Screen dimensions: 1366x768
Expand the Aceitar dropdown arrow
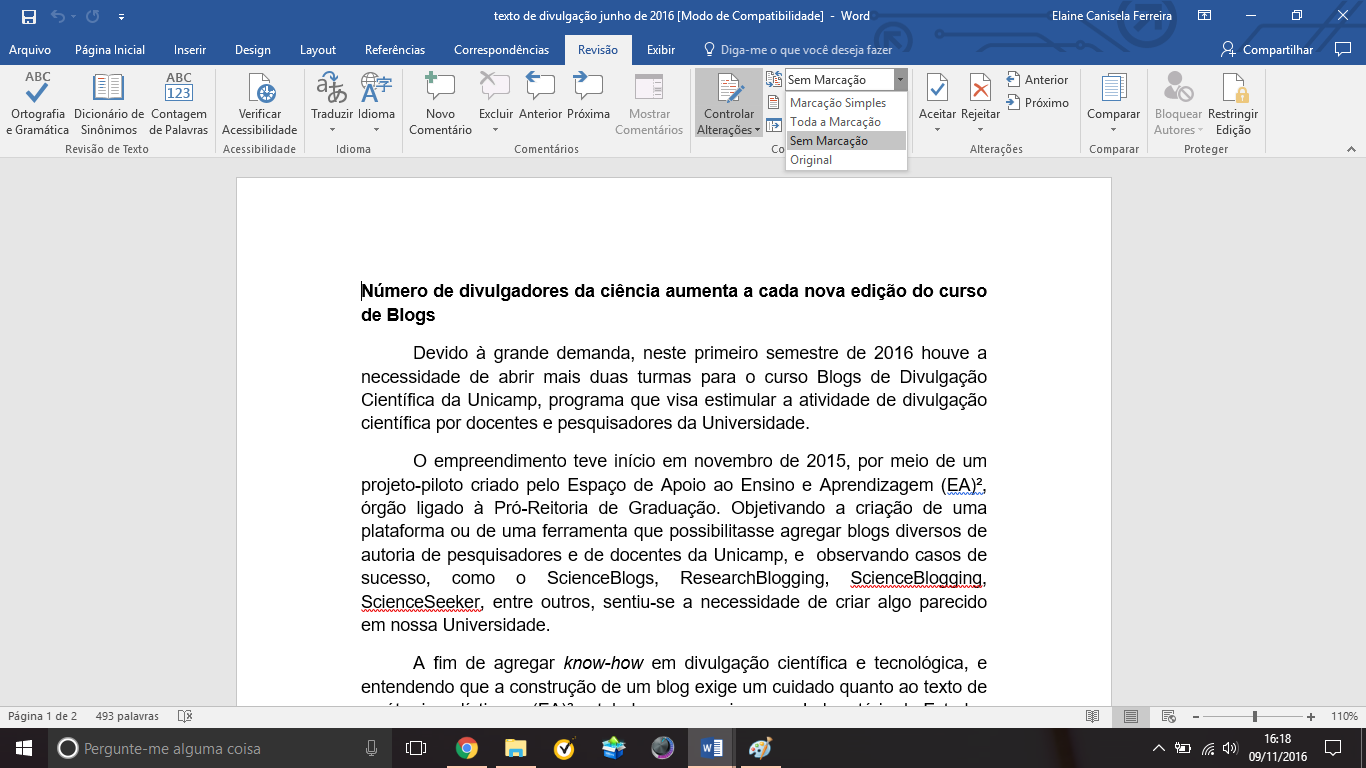click(x=937, y=129)
